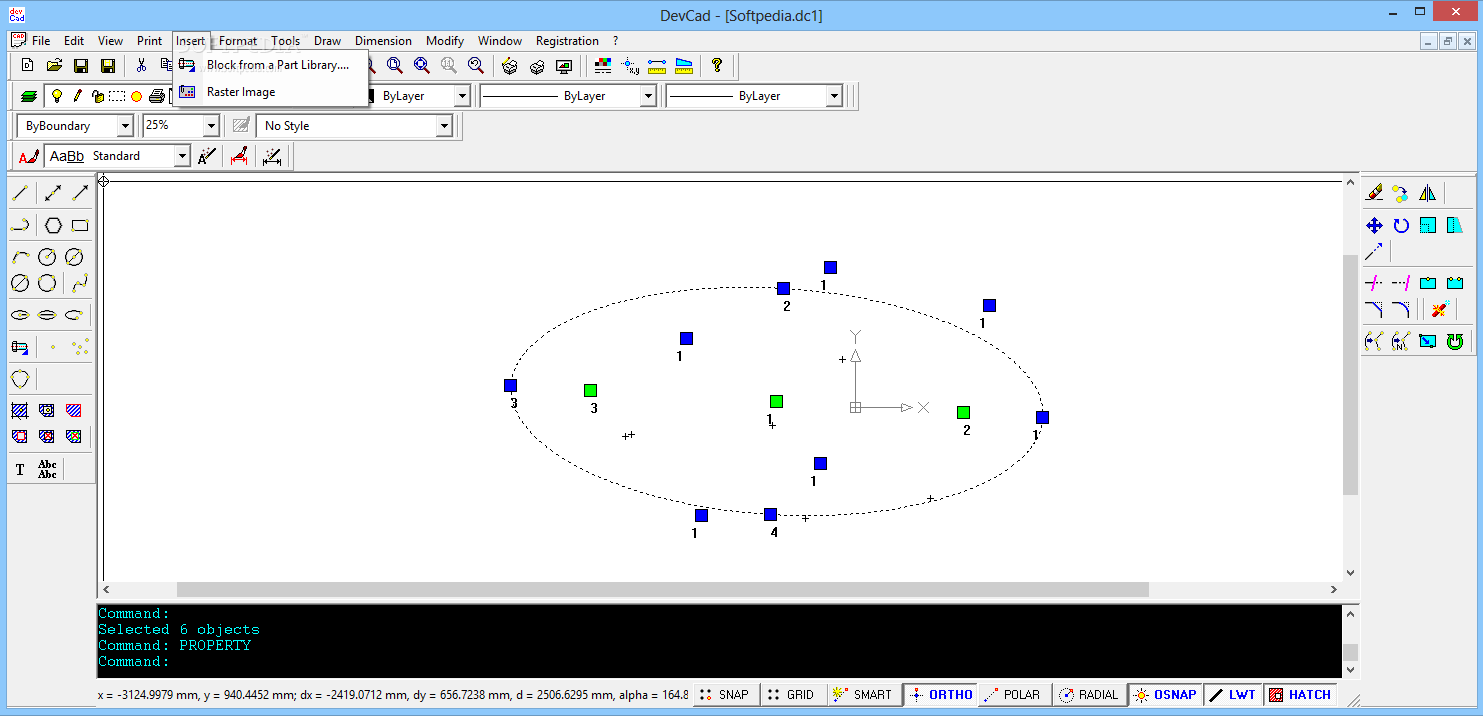
Task: Click the Explode dynamite icon
Action: (1439, 309)
